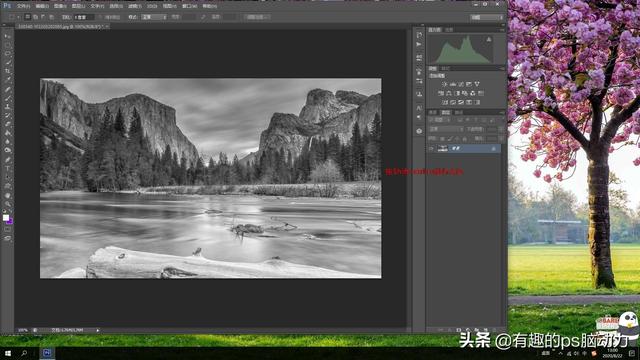Choose New Selection mode in options bar

pyautogui.click(x=27, y=17)
